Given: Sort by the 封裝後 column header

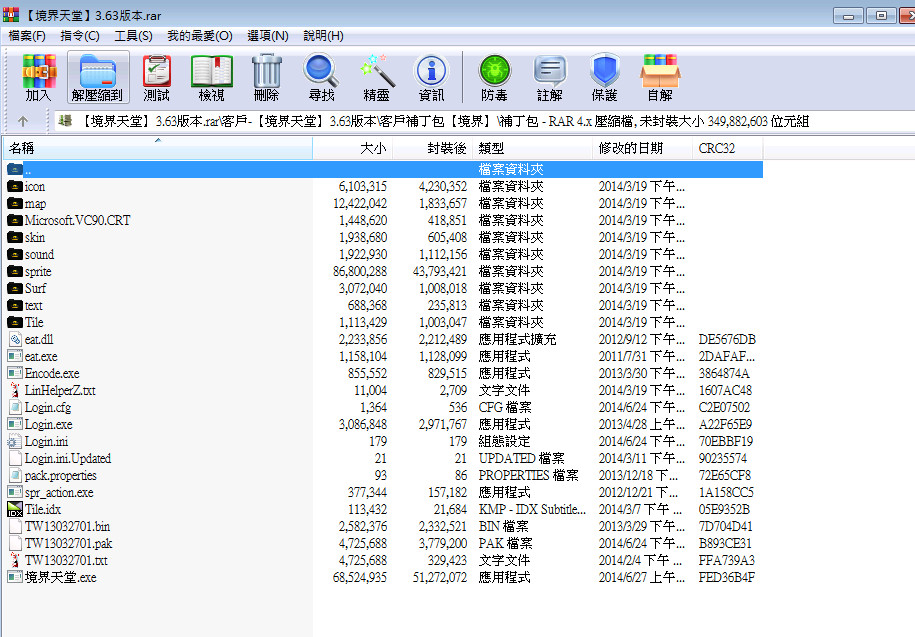Looking at the screenshot, I should (432, 148).
